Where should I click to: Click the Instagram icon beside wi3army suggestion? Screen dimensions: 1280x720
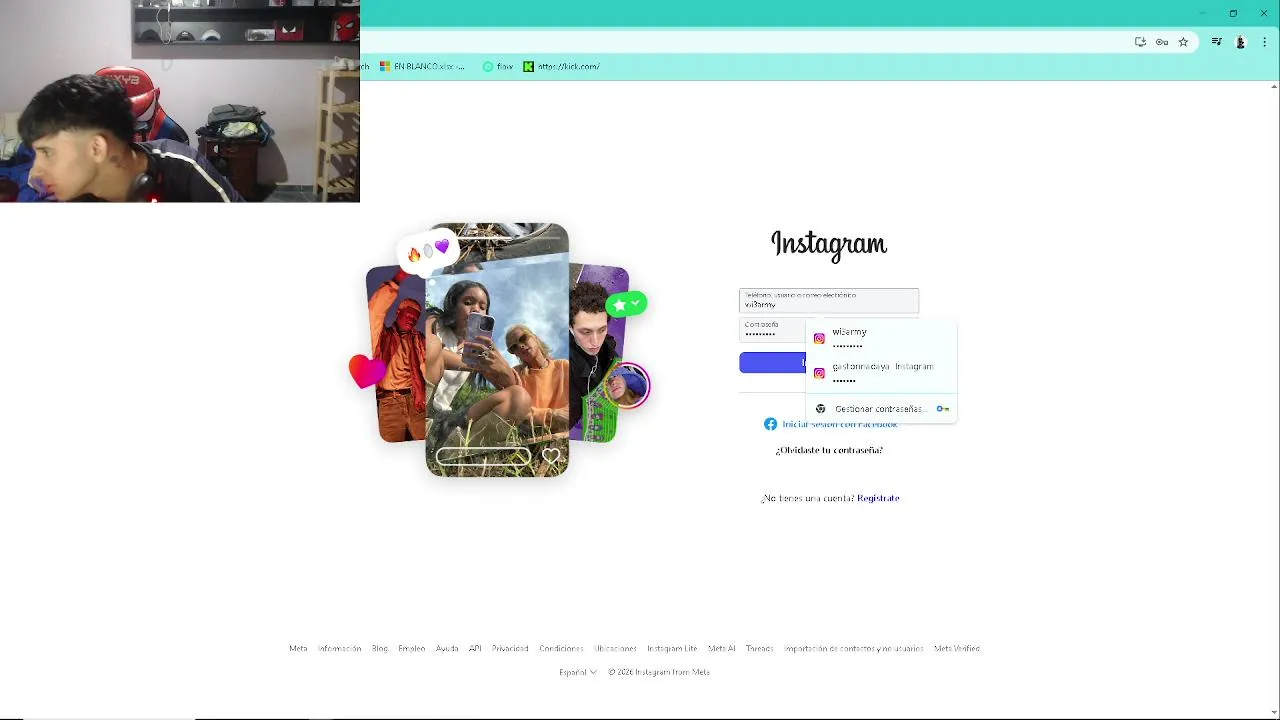[819, 338]
